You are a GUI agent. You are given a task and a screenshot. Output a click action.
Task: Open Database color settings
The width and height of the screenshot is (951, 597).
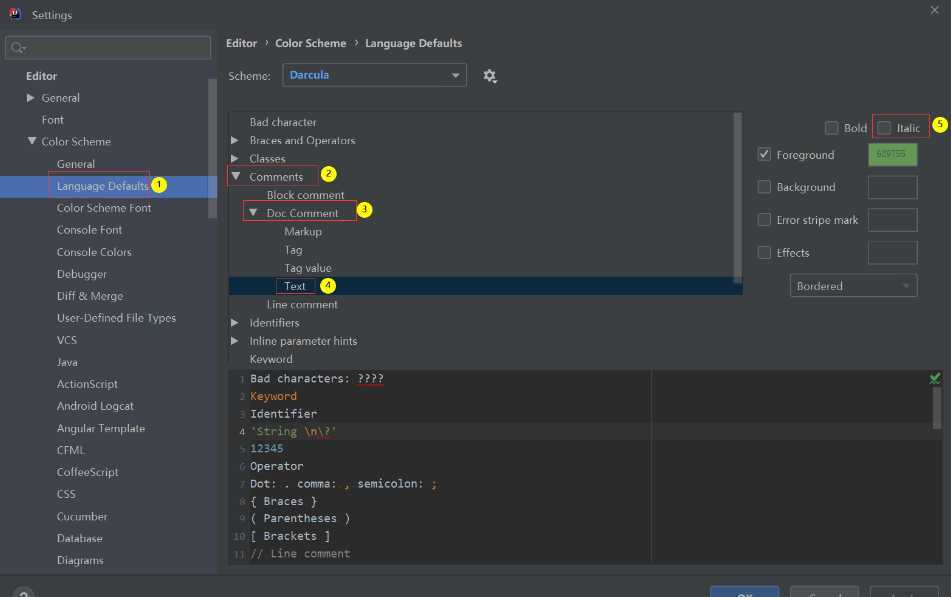[79, 538]
